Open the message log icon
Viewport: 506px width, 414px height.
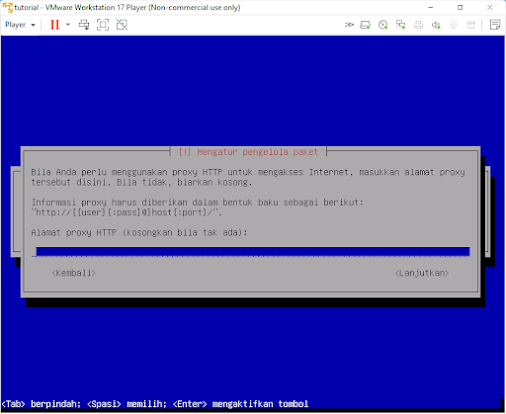[x=495, y=25]
